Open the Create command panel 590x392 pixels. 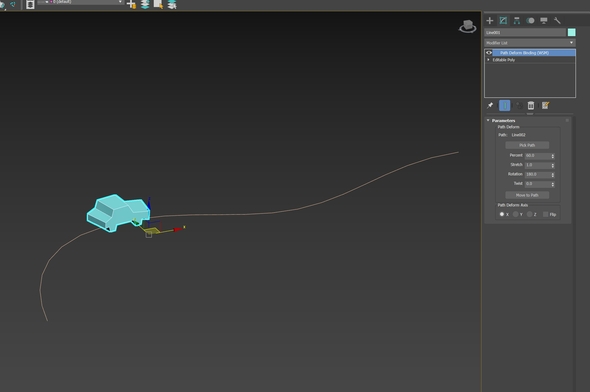490,21
